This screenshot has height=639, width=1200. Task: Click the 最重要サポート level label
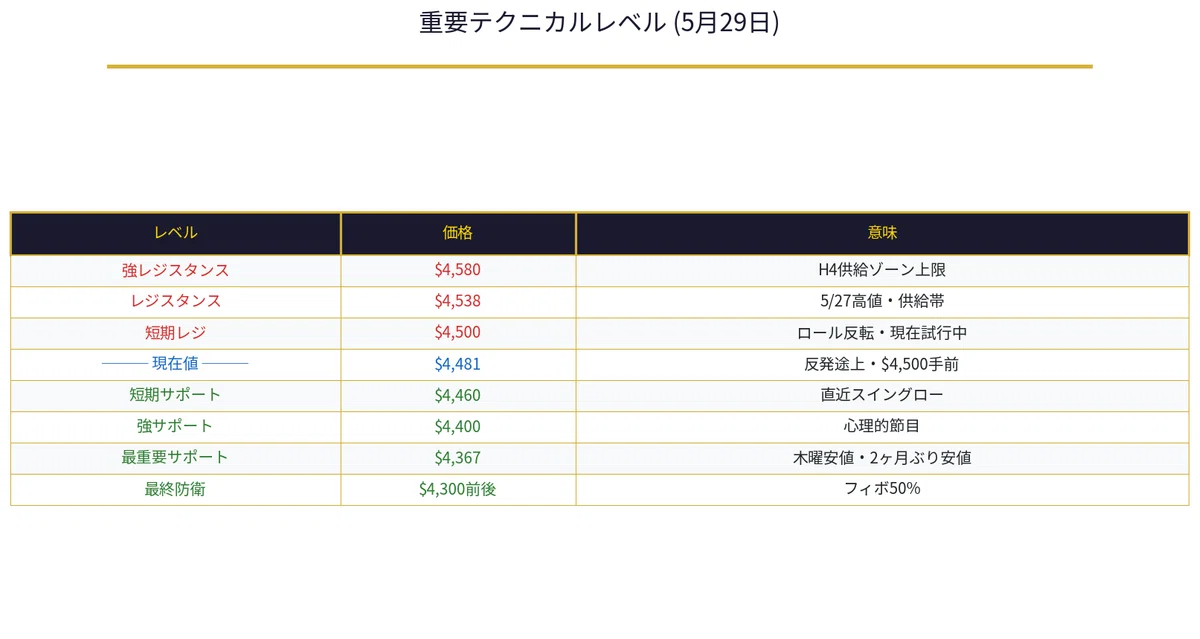(x=175, y=457)
